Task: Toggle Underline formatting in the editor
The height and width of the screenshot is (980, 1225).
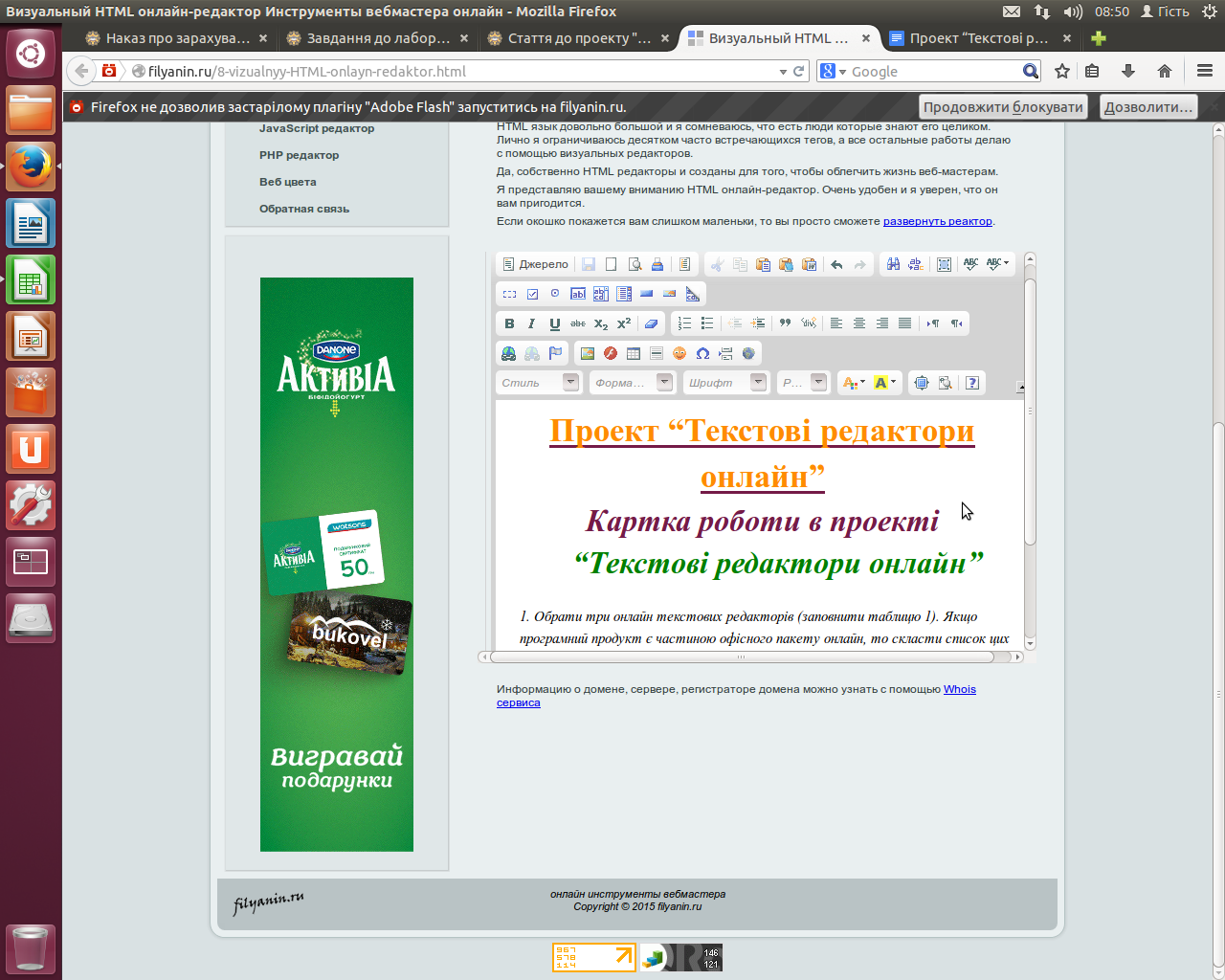Action: (555, 323)
